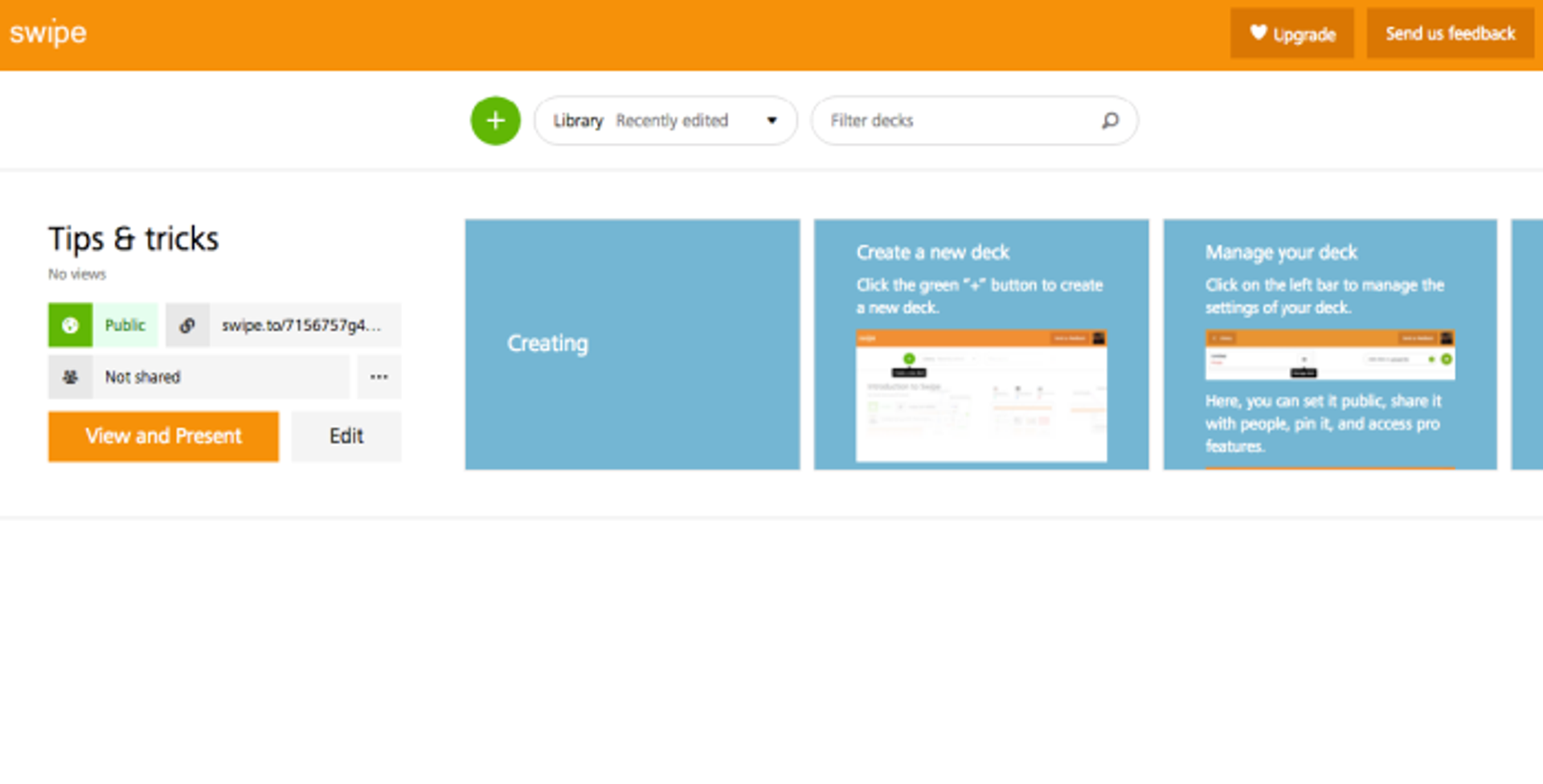Viewport: 1543px width, 784px height.
Task: Click the swipe logo
Action: 48,33
